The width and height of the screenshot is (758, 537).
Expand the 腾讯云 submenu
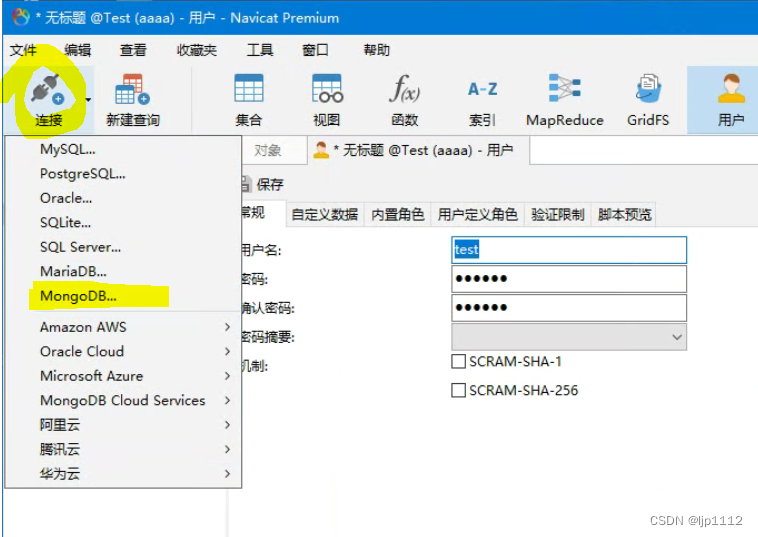(123, 449)
